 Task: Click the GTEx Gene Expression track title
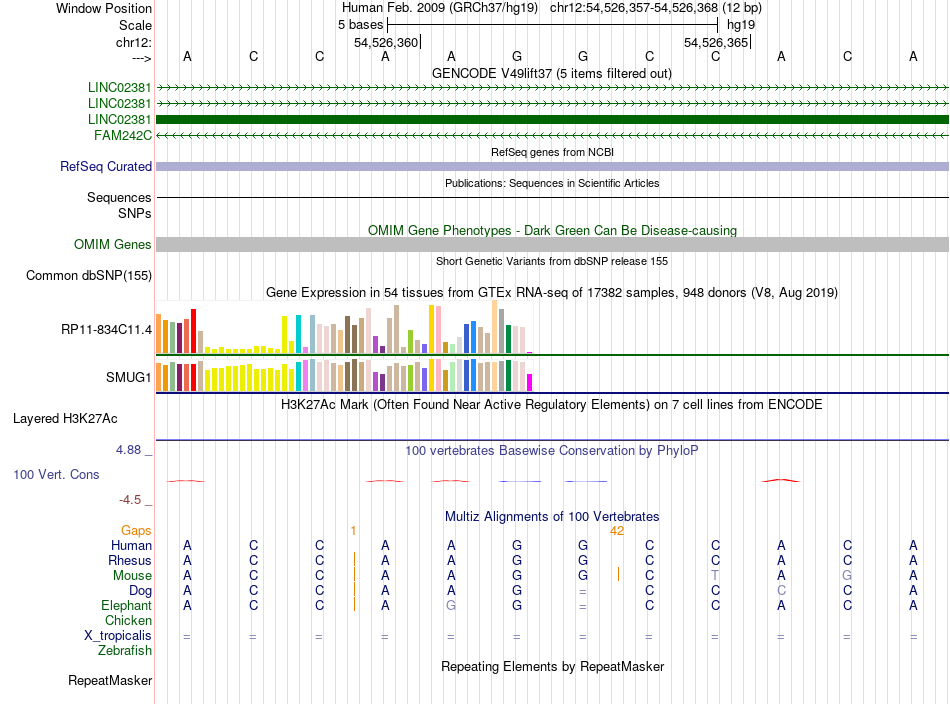pos(551,293)
